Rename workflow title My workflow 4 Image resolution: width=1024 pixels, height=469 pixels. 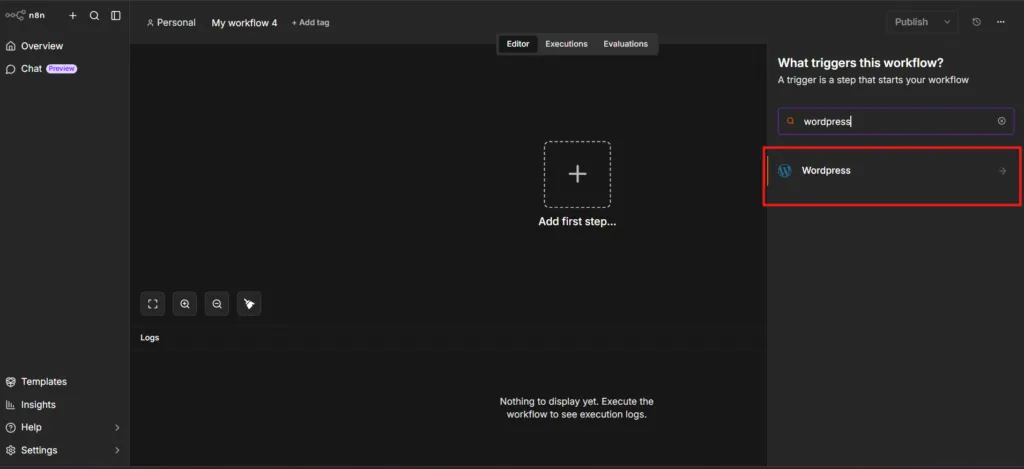pos(244,23)
